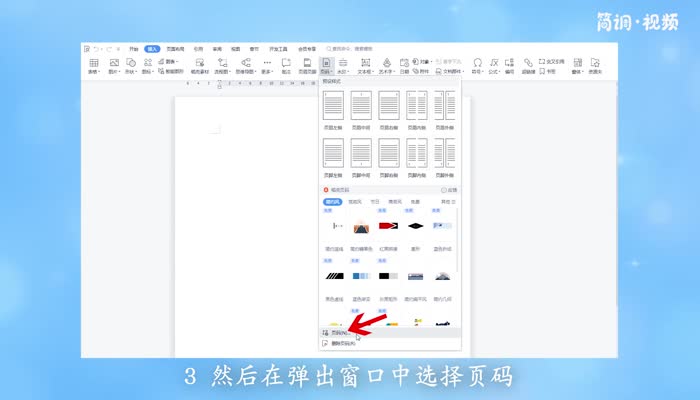Select the 简约风 style category tab
The width and height of the screenshot is (700, 400).
click(x=332, y=201)
